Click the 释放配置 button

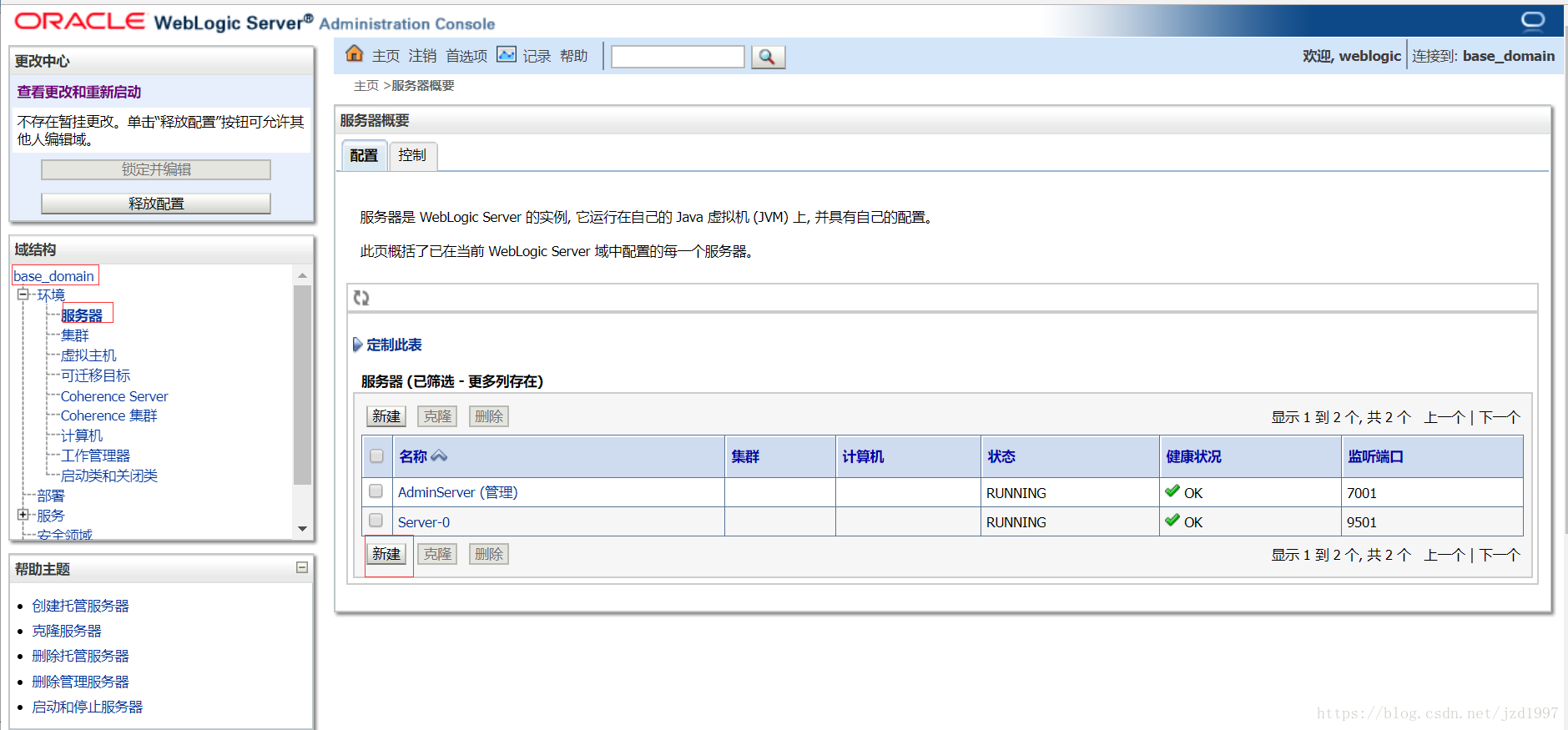[x=156, y=204]
